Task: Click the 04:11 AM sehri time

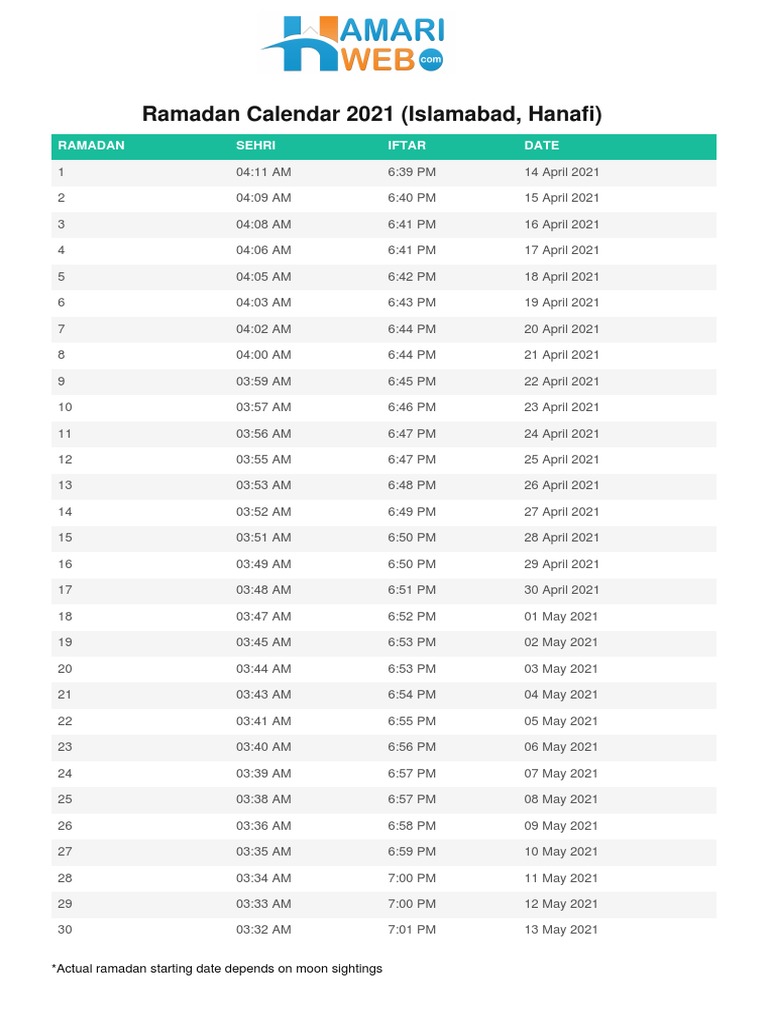Action: (263, 172)
